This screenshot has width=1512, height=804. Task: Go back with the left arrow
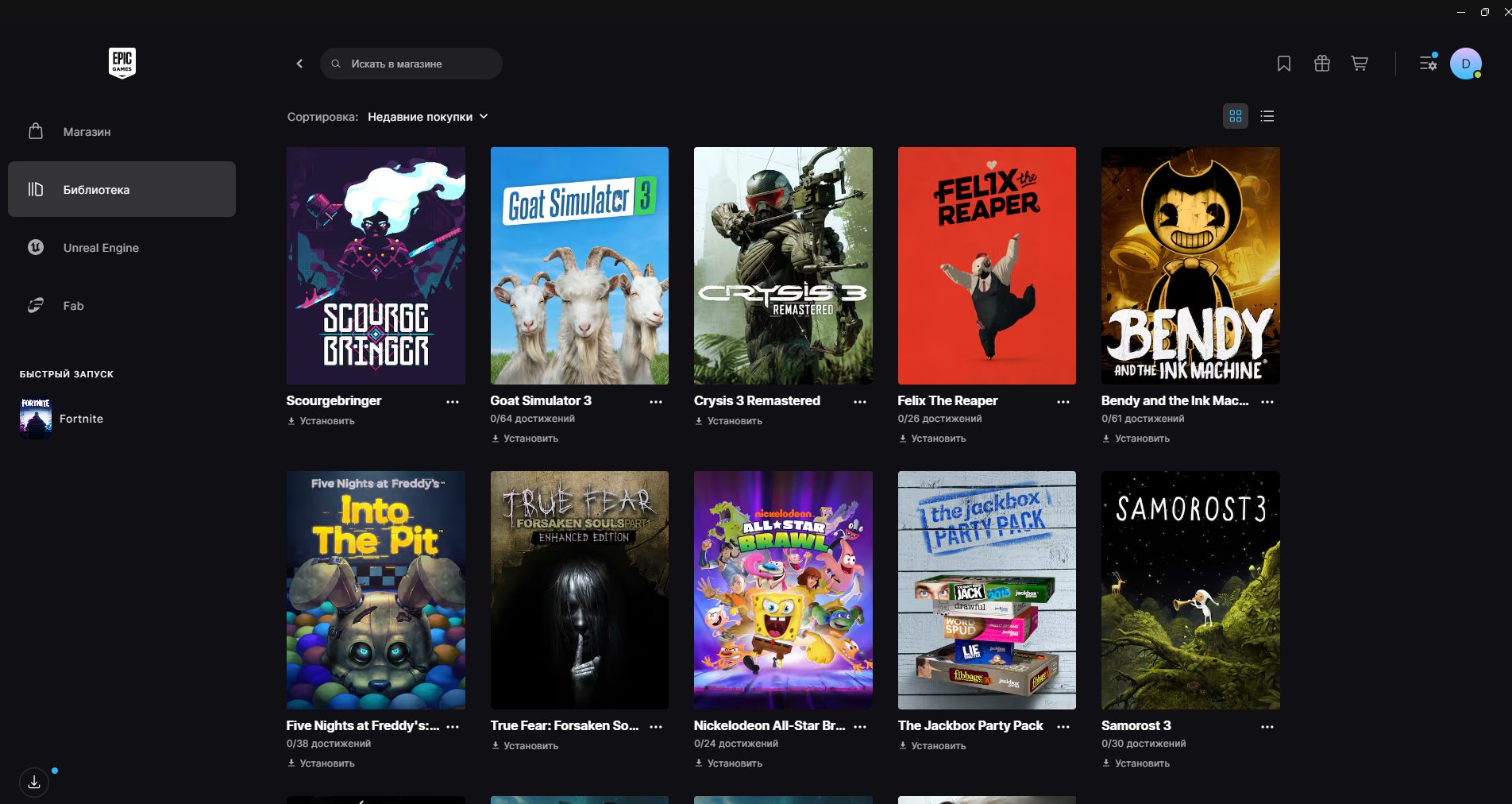click(x=299, y=64)
